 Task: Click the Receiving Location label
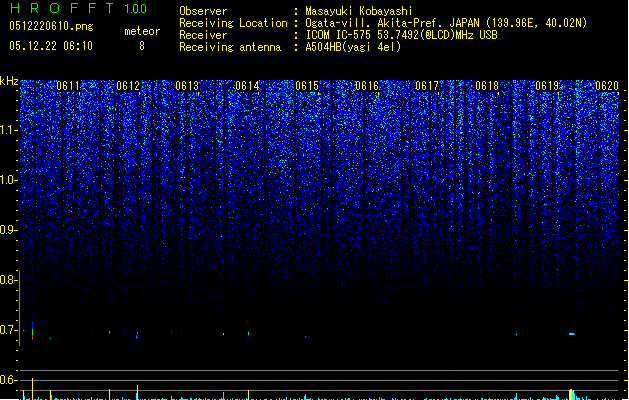233,23
